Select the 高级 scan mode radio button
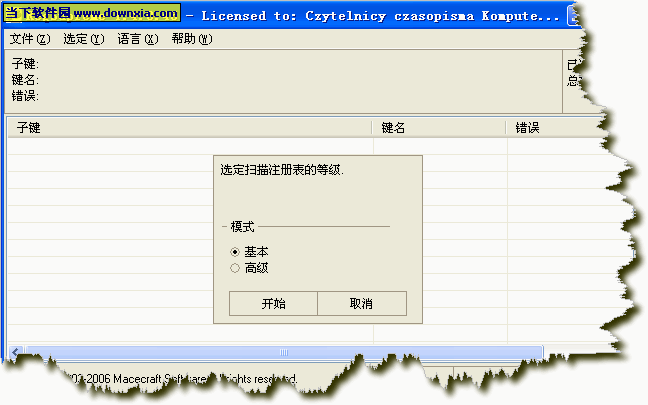Image resolution: width=648 pixels, height=405 pixels. click(x=235, y=268)
